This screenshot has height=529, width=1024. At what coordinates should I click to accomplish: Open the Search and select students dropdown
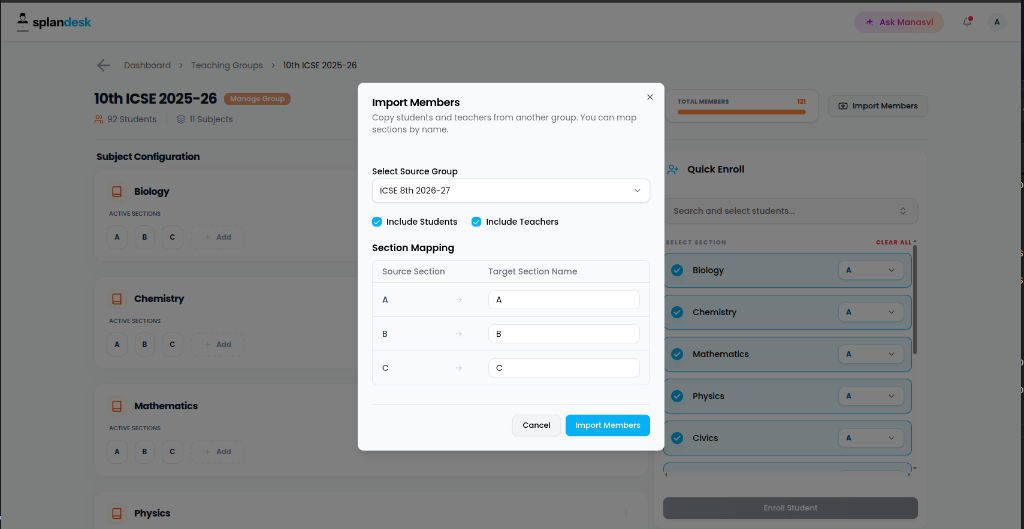(791, 211)
